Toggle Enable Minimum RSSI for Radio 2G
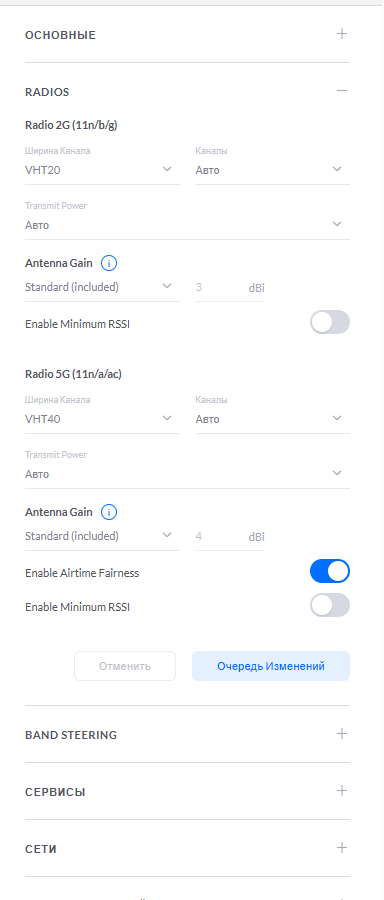Screen dimensions: 384x900 (x=330, y=323)
